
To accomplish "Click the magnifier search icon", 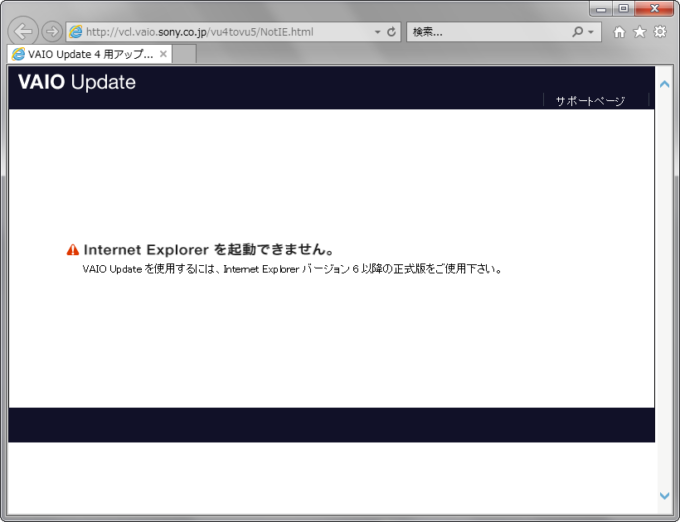I will tap(579, 32).
